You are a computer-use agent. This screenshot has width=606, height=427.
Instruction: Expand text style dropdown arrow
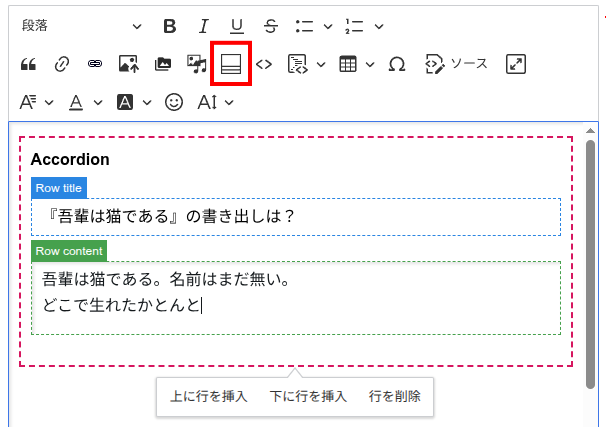pos(49,103)
